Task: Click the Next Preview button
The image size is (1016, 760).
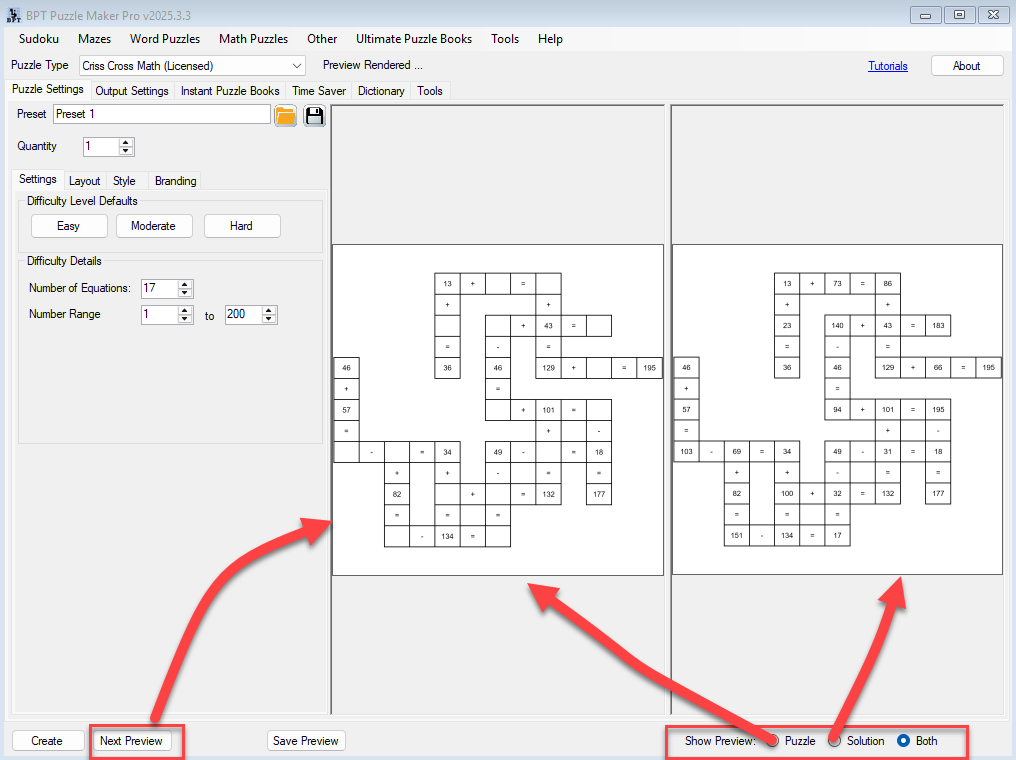Action: [131, 741]
